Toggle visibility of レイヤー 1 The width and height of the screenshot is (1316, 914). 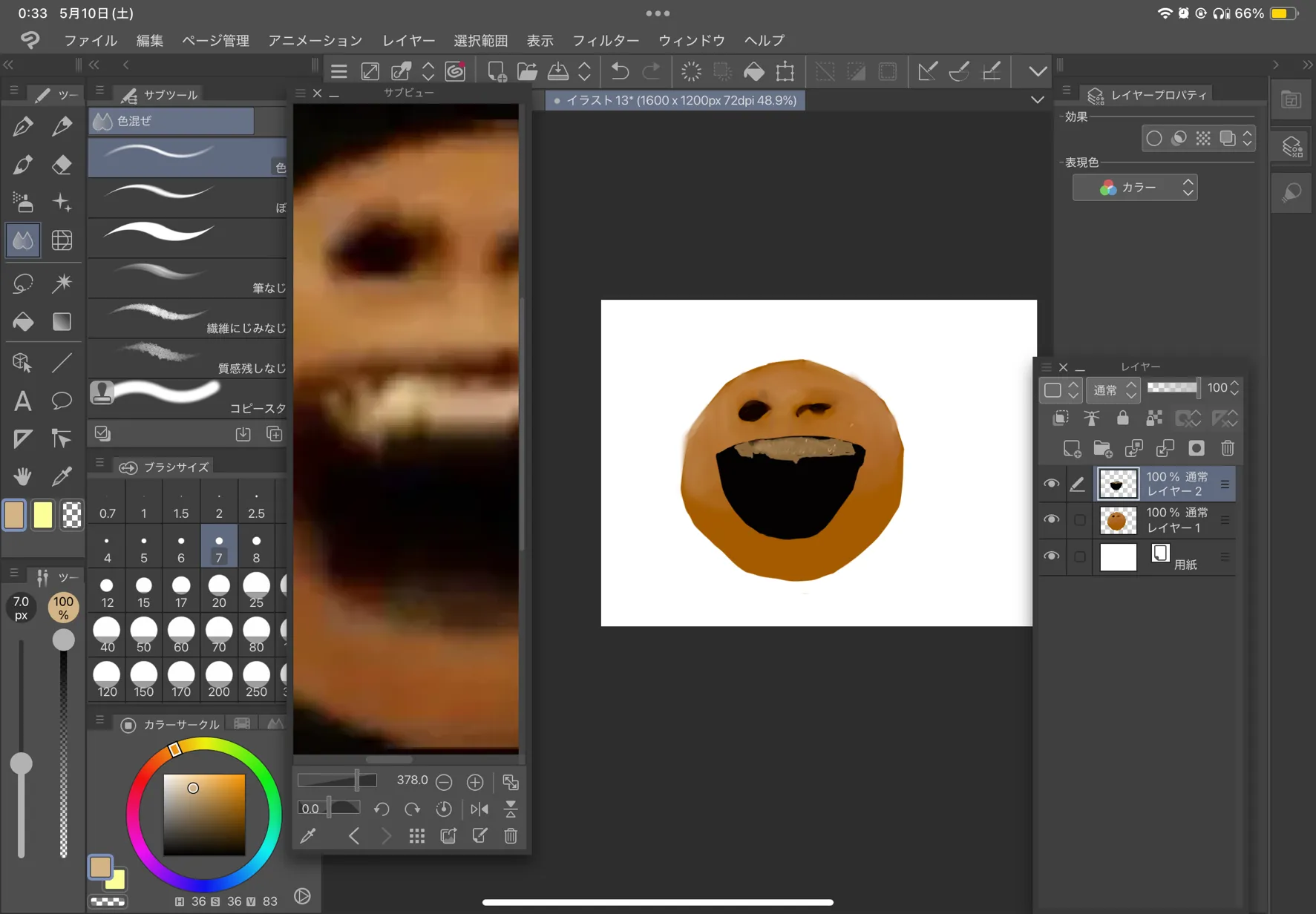(1051, 520)
